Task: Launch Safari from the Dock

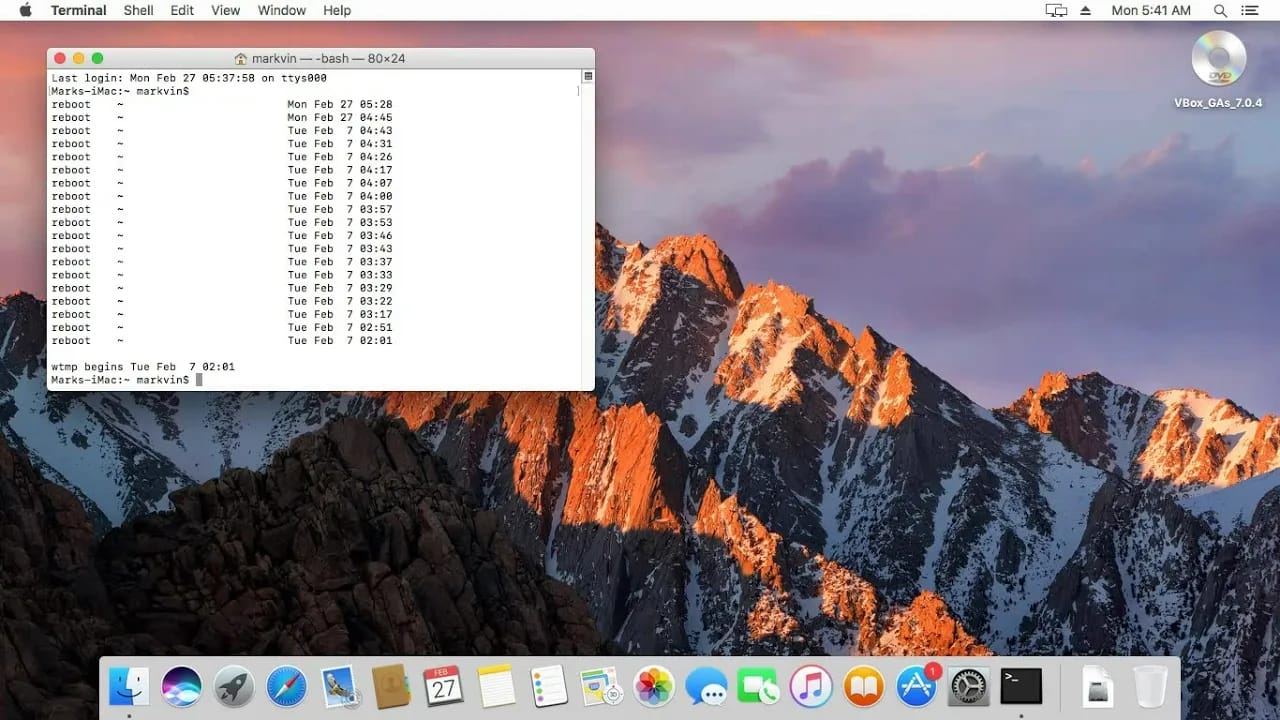Action: [x=286, y=686]
